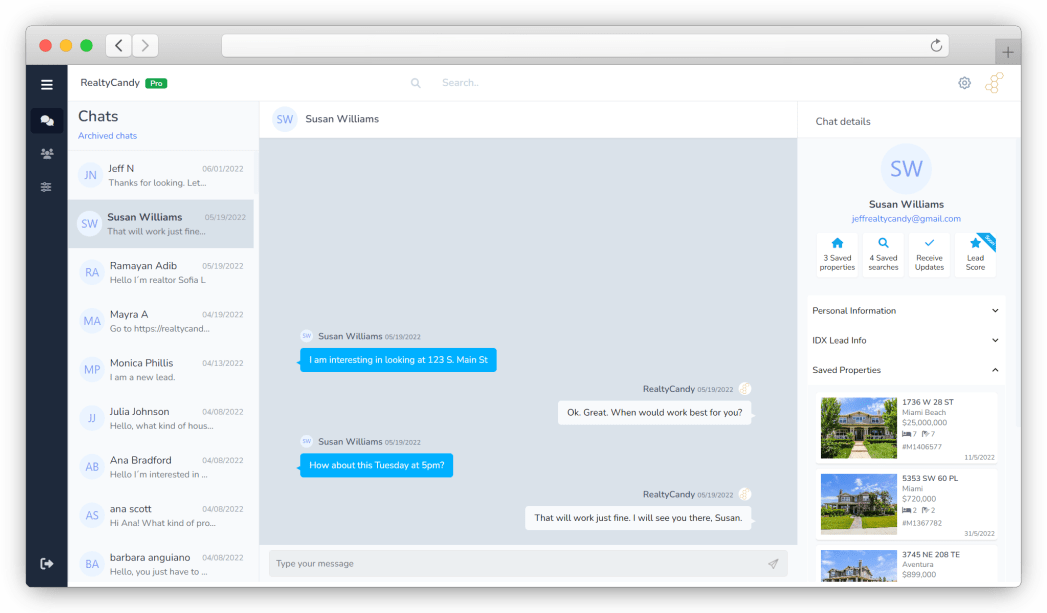1047x613 pixels.
Task: Expand the IDX Lead Info section
Action: click(x=906, y=341)
